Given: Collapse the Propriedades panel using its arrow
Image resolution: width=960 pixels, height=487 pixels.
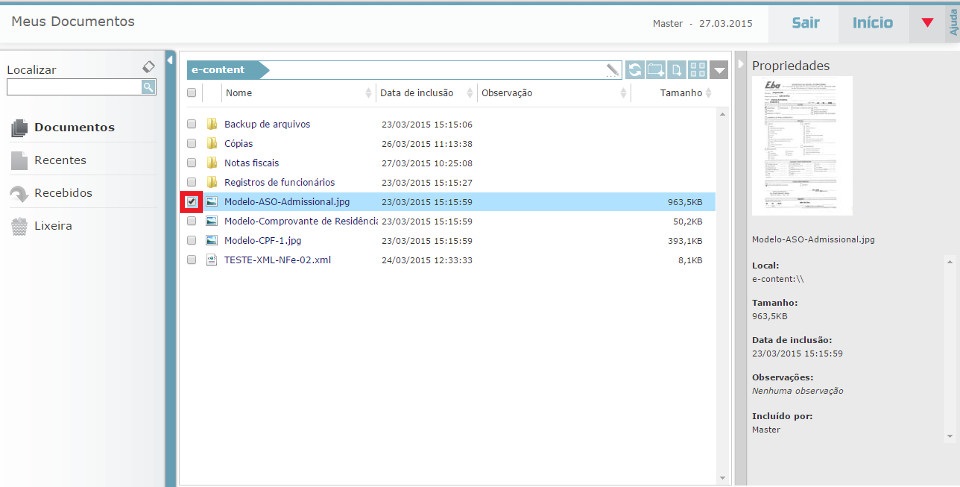Looking at the screenshot, I should (741, 65).
